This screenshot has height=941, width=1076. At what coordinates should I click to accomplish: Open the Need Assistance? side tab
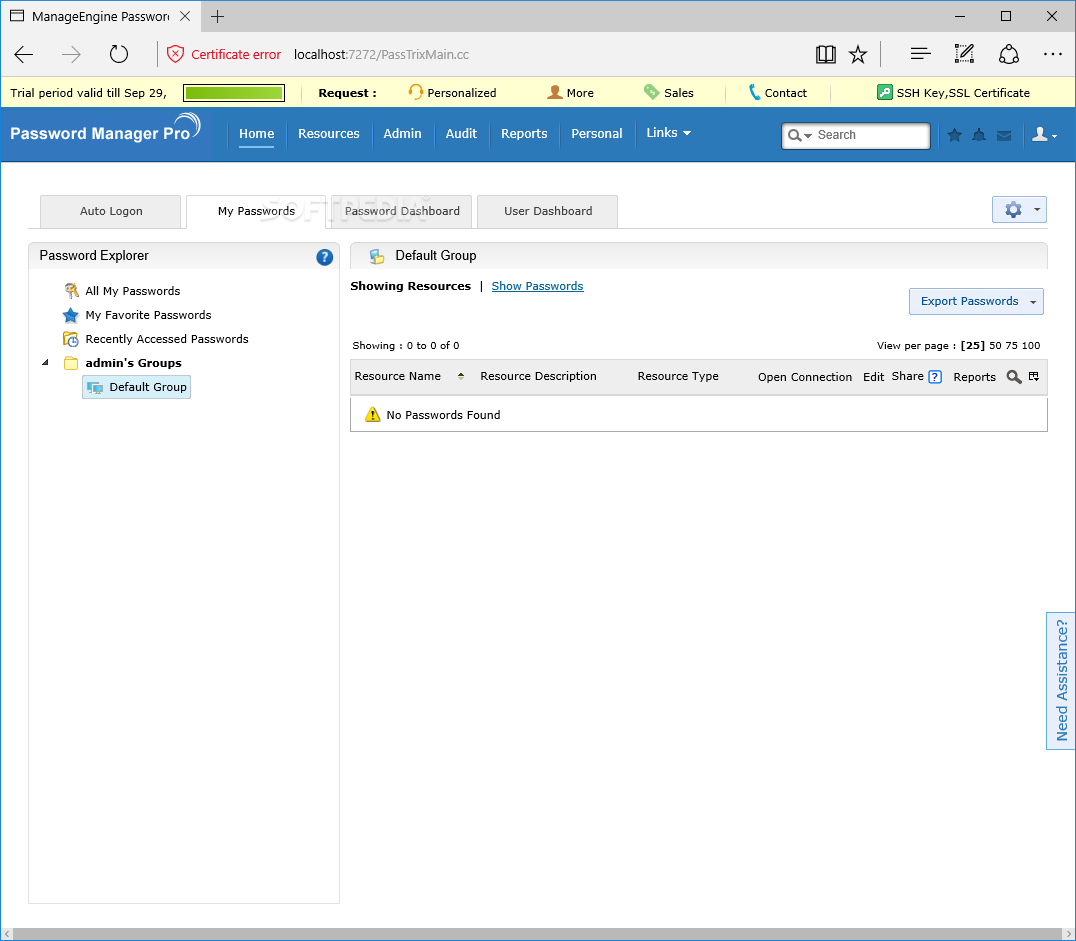pos(1061,681)
